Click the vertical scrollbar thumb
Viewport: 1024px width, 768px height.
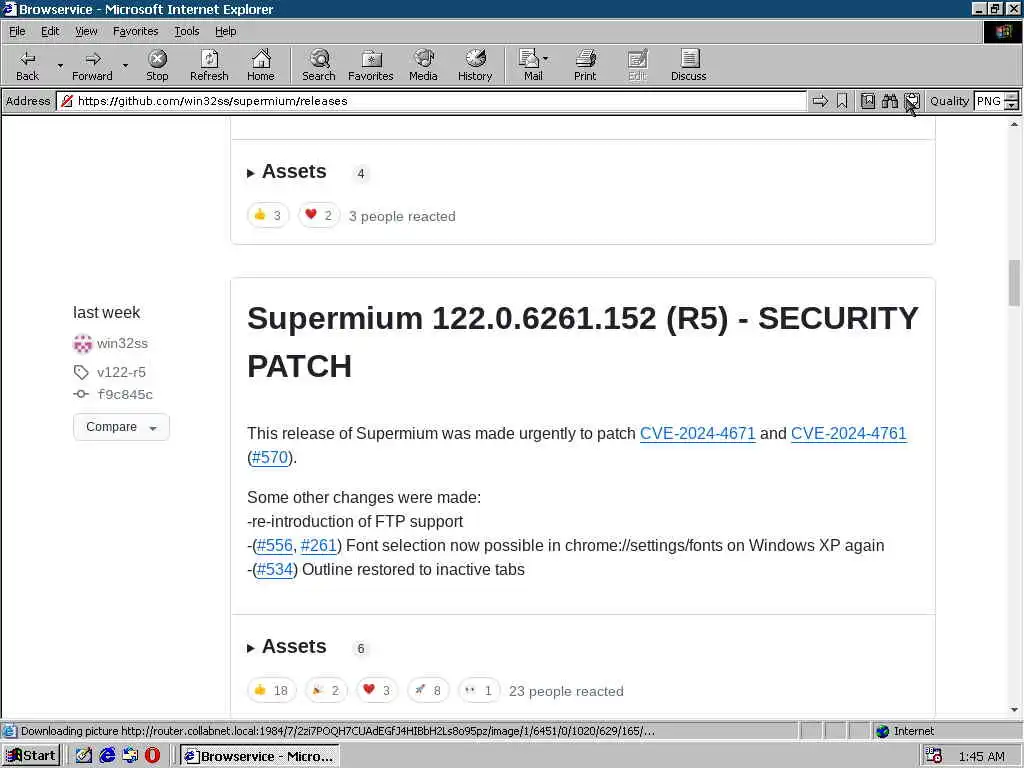point(1014,282)
